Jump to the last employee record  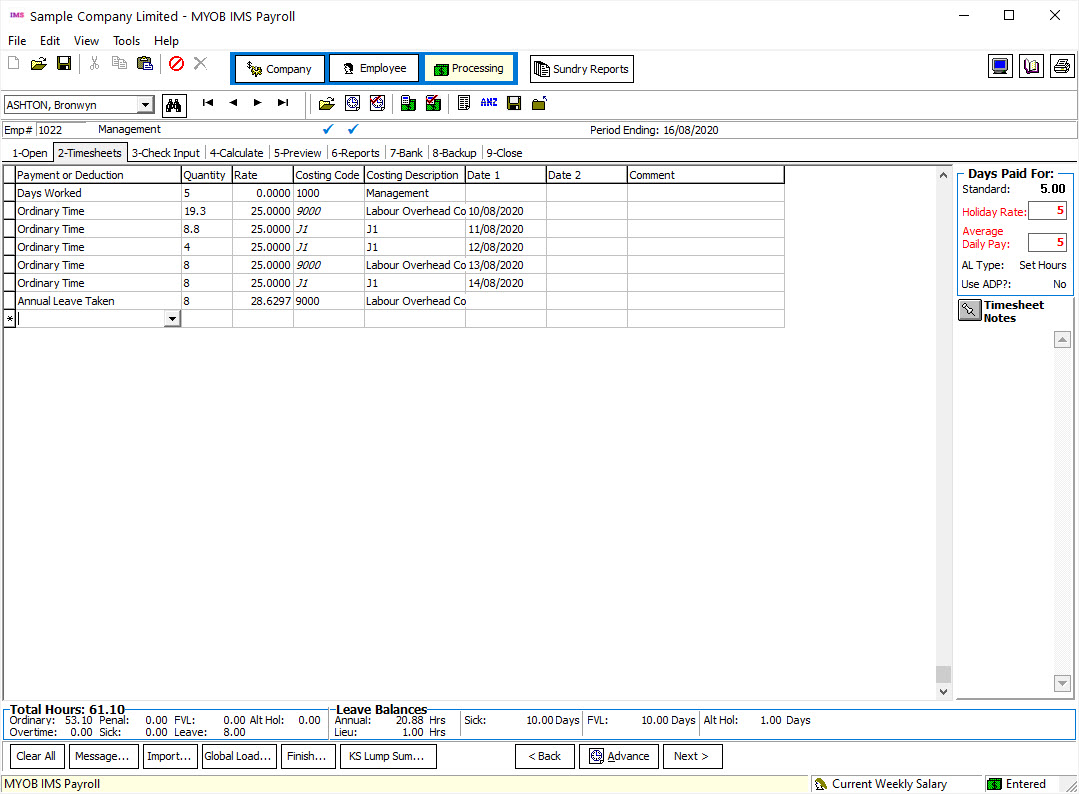(283, 103)
